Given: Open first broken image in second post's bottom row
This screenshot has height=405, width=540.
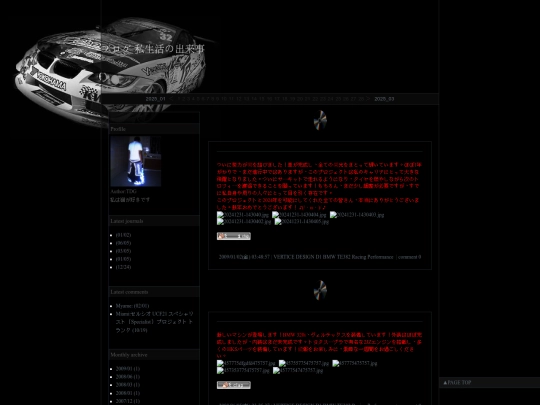Looking at the screenshot, I should pyautogui.click(x=243, y=371).
